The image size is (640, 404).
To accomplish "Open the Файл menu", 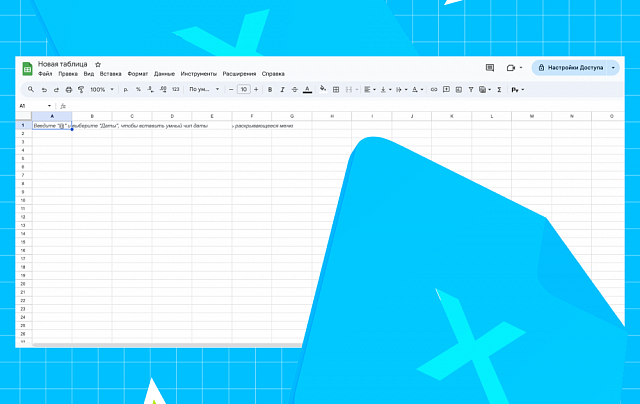I will click(45, 74).
